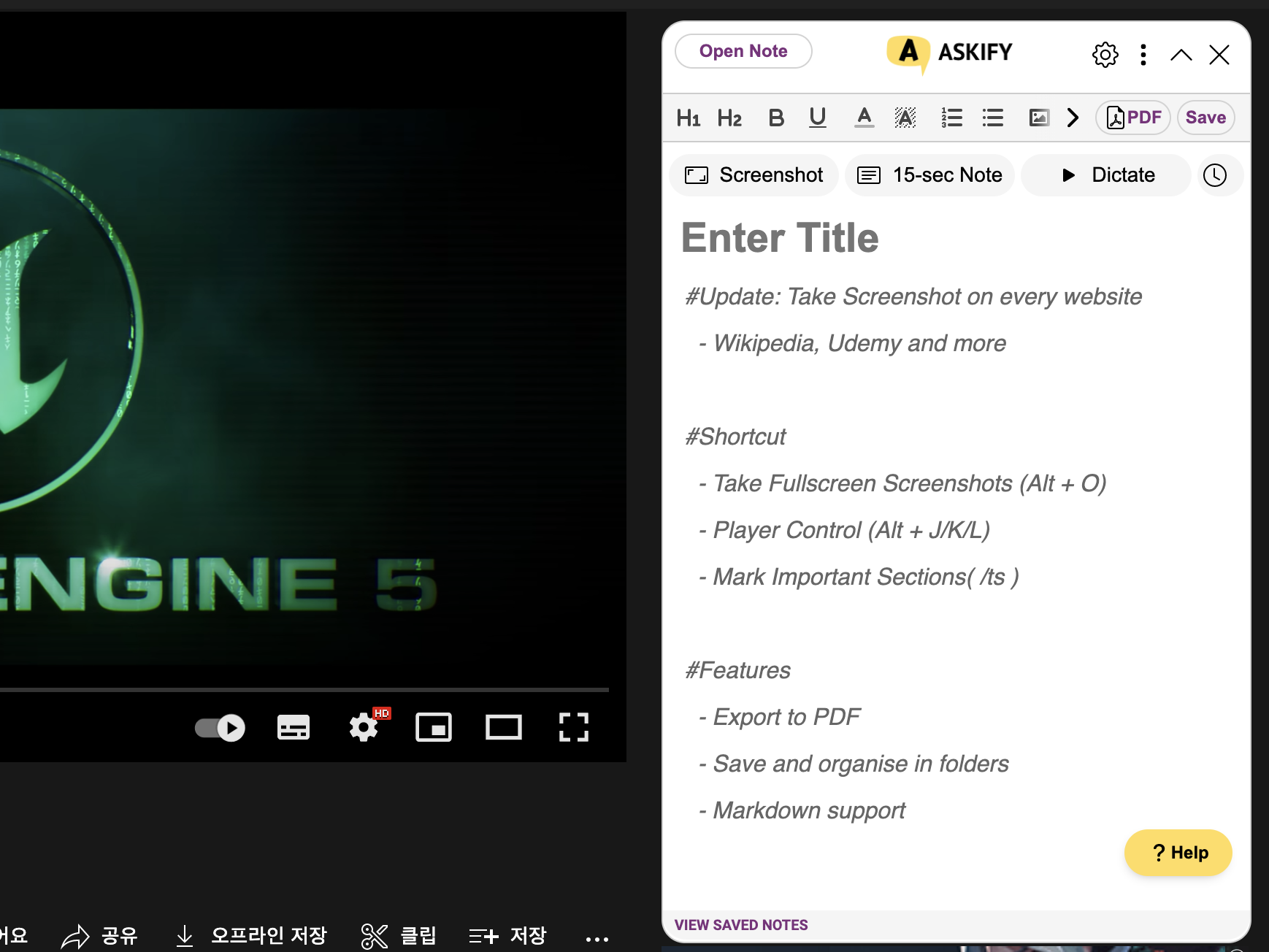The height and width of the screenshot is (952, 1269).
Task: Click the '- Markdown support' line
Action: (x=801, y=810)
